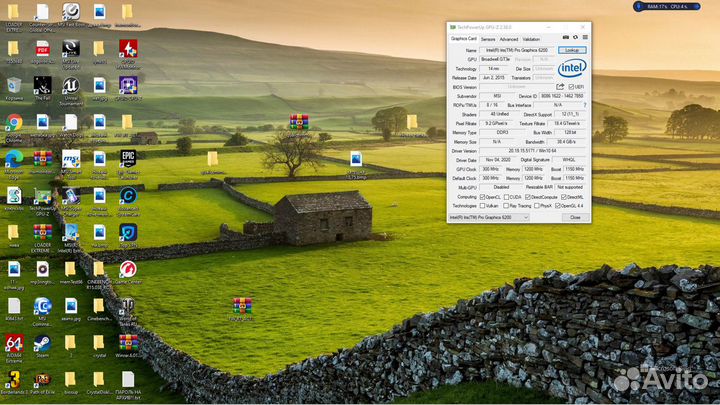Click the Memory Type DDR3 field
Image resolution: width=720 pixels, height=405 pixels.
pos(502,133)
